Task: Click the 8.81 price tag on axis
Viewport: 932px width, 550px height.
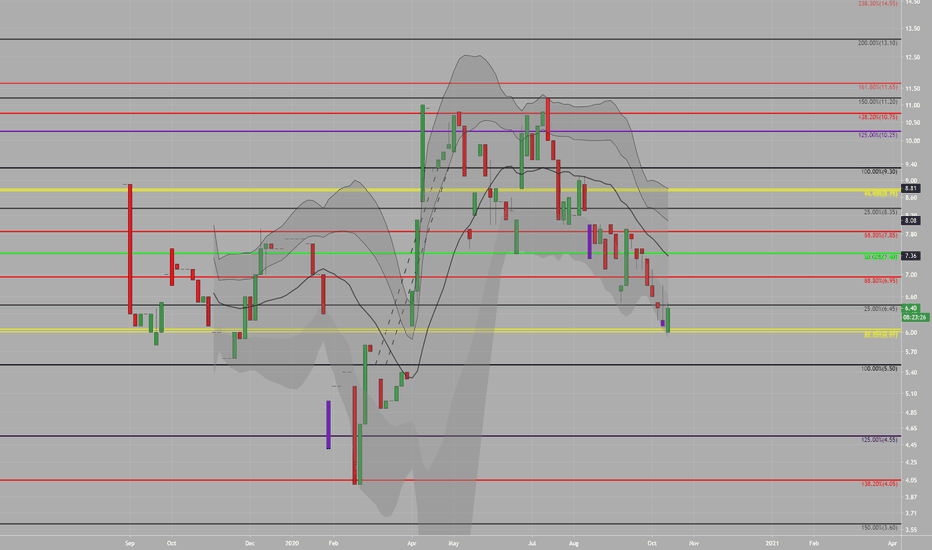Action: [911, 188]
